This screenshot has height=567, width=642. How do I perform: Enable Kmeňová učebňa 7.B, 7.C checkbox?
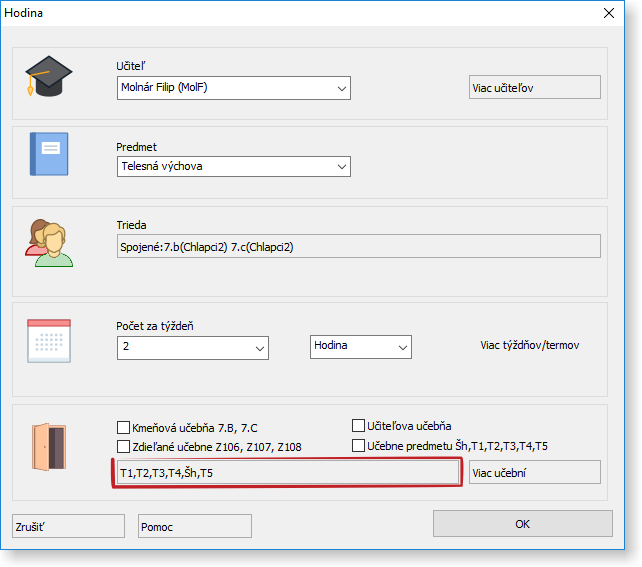pyautogui.click(x=124, y=426)
